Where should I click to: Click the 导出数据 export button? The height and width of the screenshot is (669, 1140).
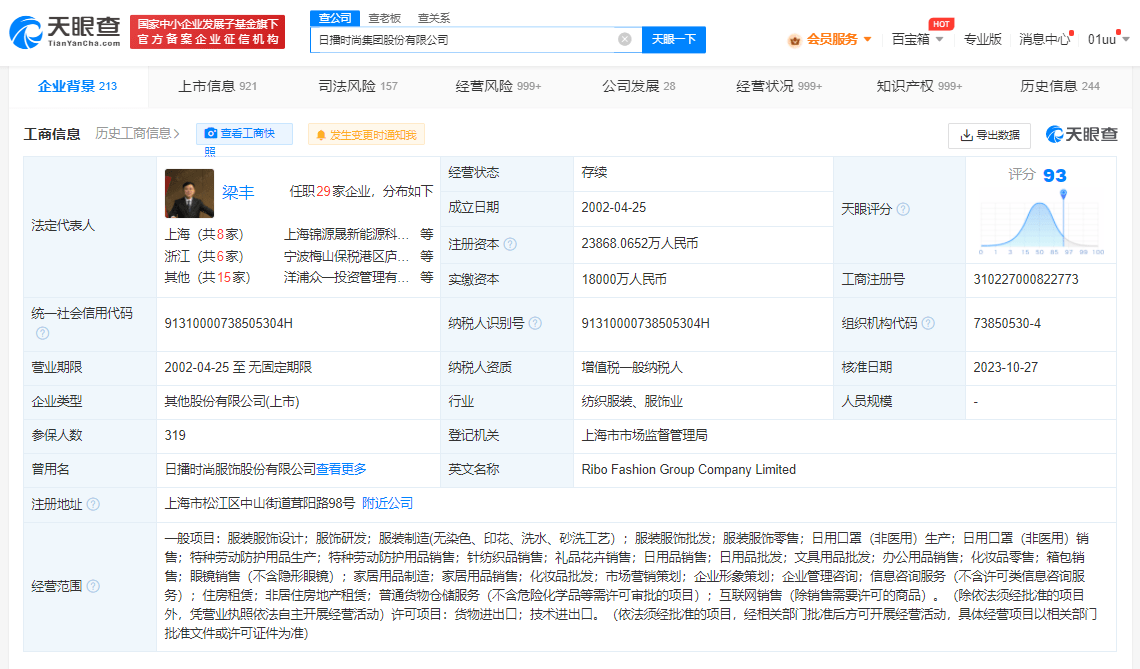(x=989, y=134)
